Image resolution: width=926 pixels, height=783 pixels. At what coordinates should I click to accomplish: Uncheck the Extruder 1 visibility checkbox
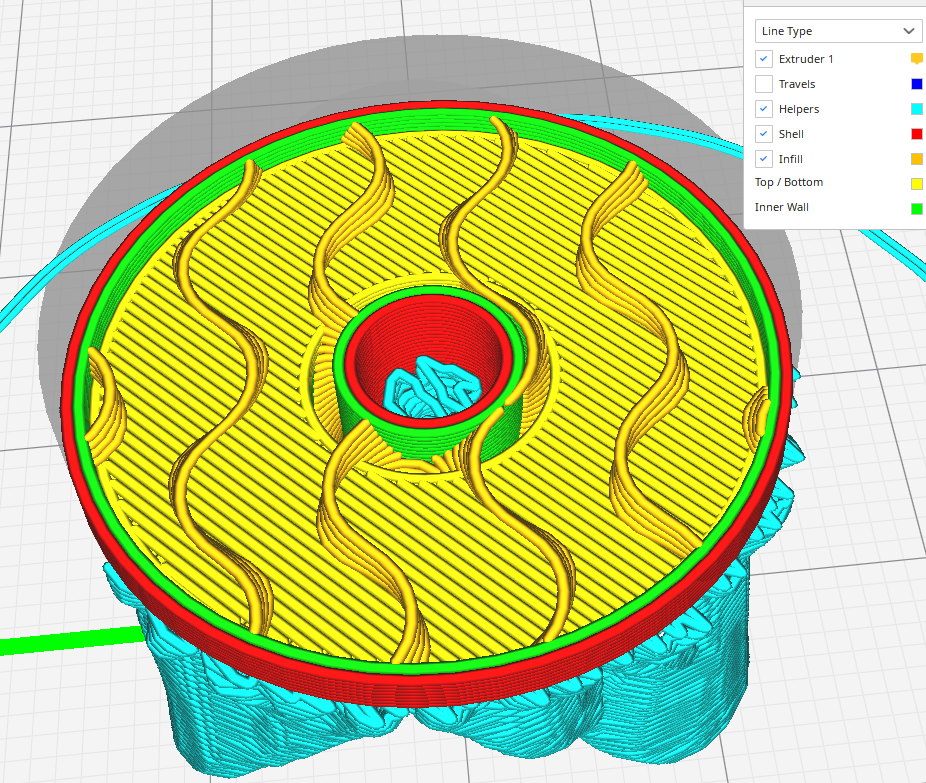click(x=763, y=59)
